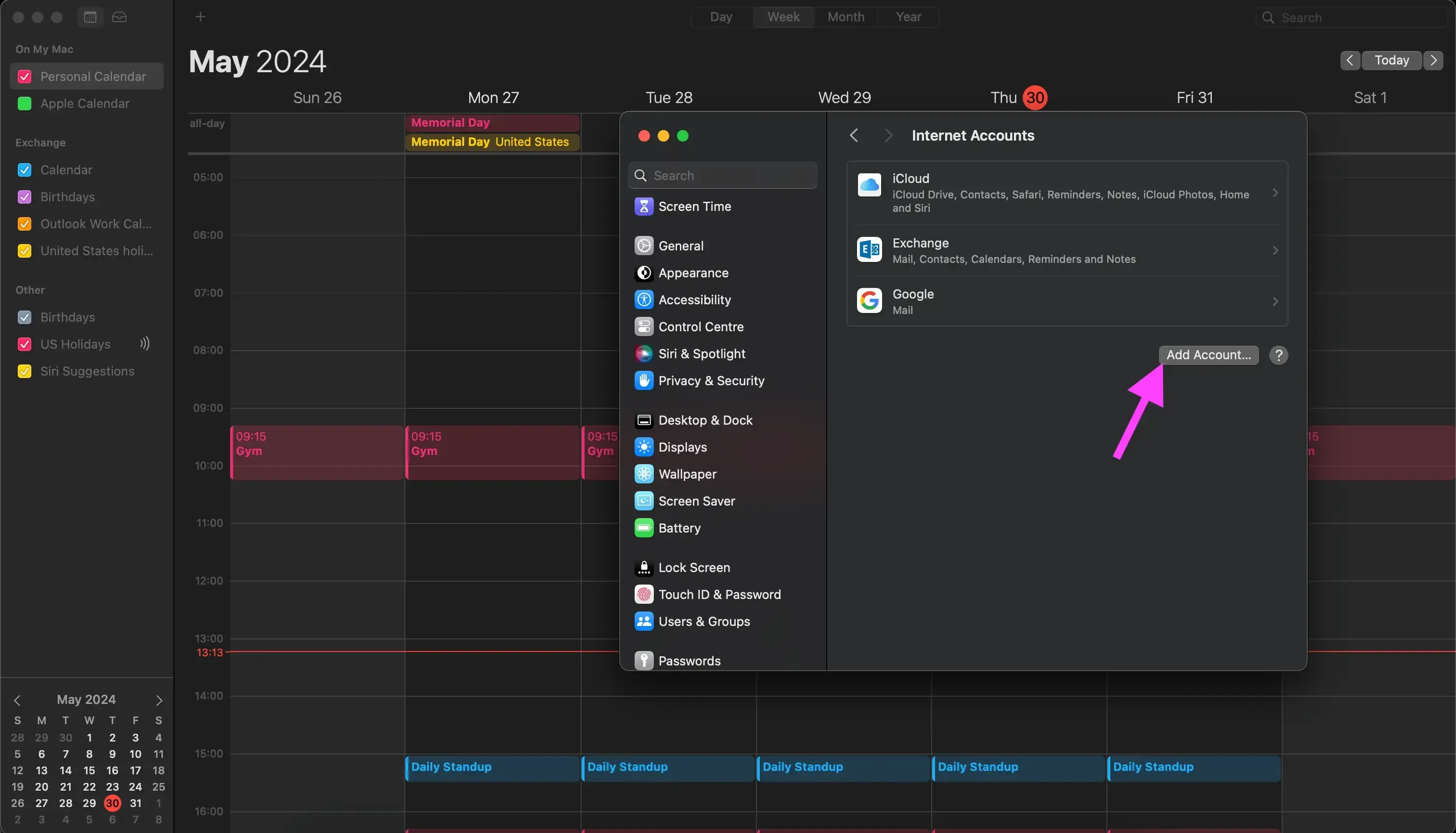The height and width of the screenshot is (833, 1456).
Task: Uncheck Siri Suggestions
Action: pyautogui.click(x=24, y=371)
